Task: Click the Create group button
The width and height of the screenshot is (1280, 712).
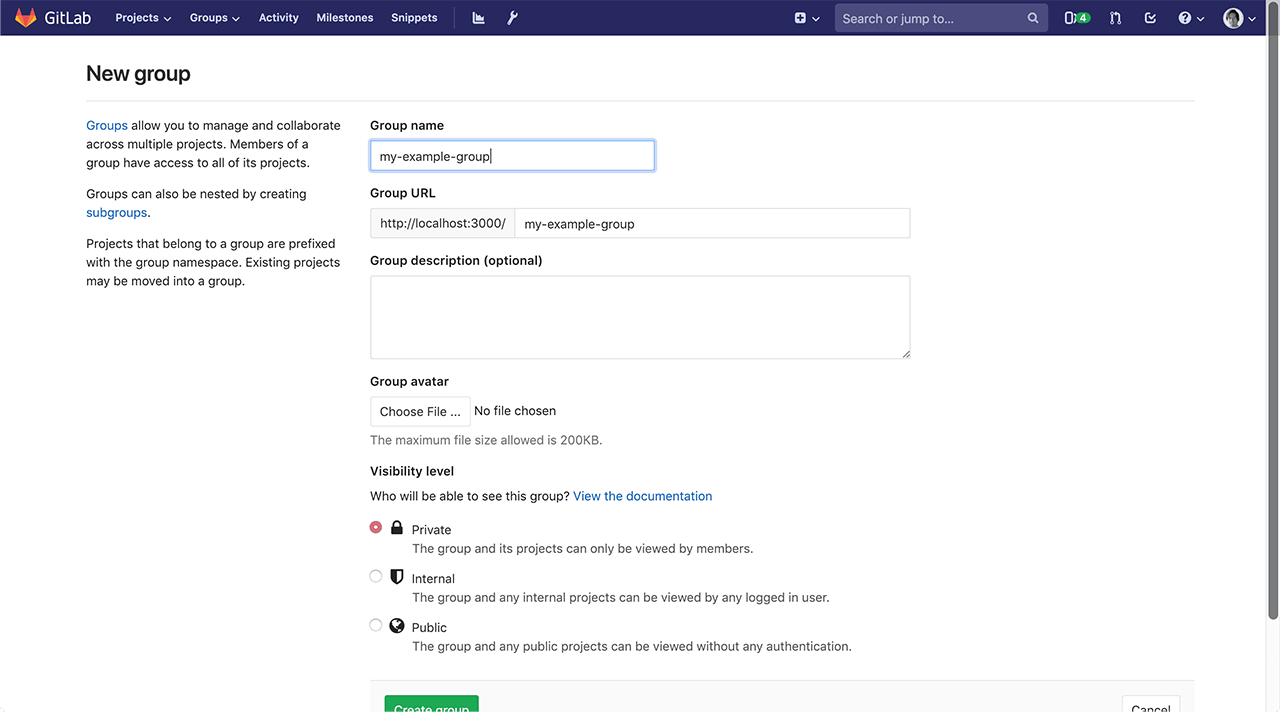Action: (431, 706)
